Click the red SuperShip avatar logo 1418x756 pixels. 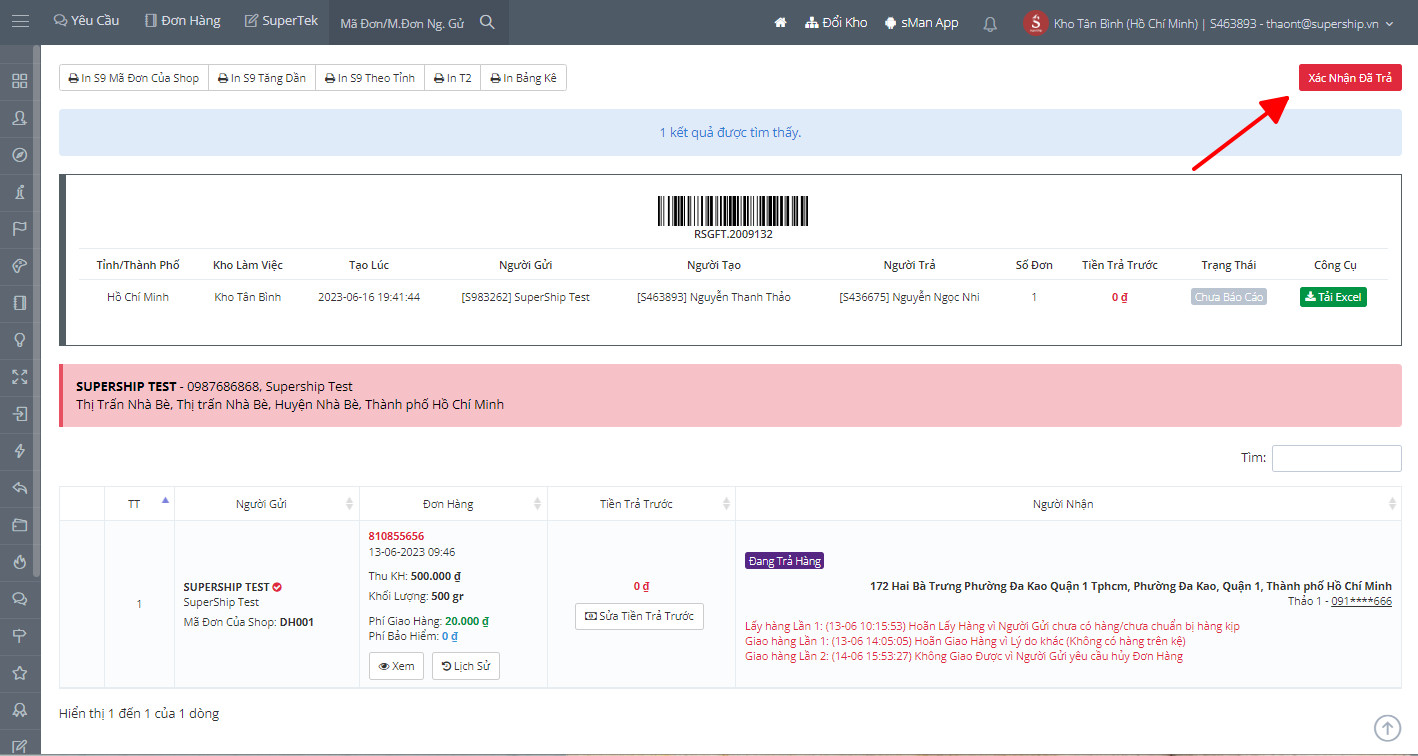[x=1036, y=23]
